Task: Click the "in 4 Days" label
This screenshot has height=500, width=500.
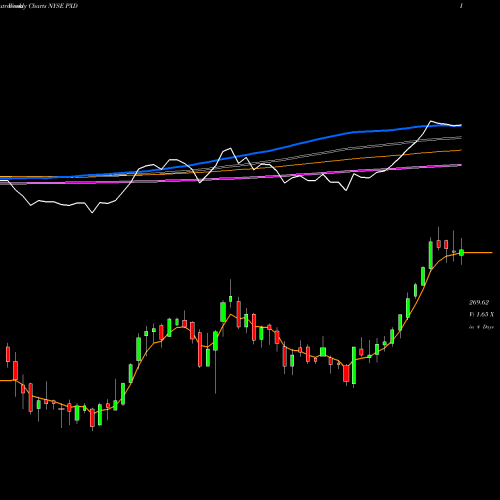Action: (x=481, y=327)
